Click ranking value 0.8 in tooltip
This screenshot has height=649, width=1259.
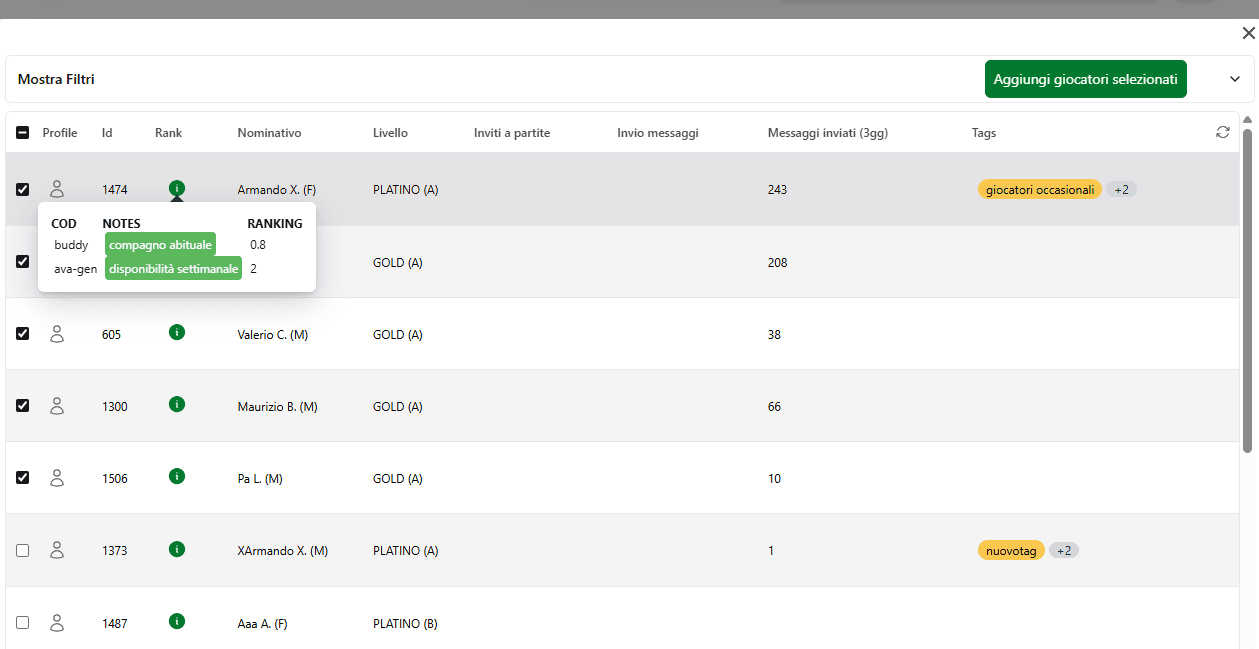258,245
